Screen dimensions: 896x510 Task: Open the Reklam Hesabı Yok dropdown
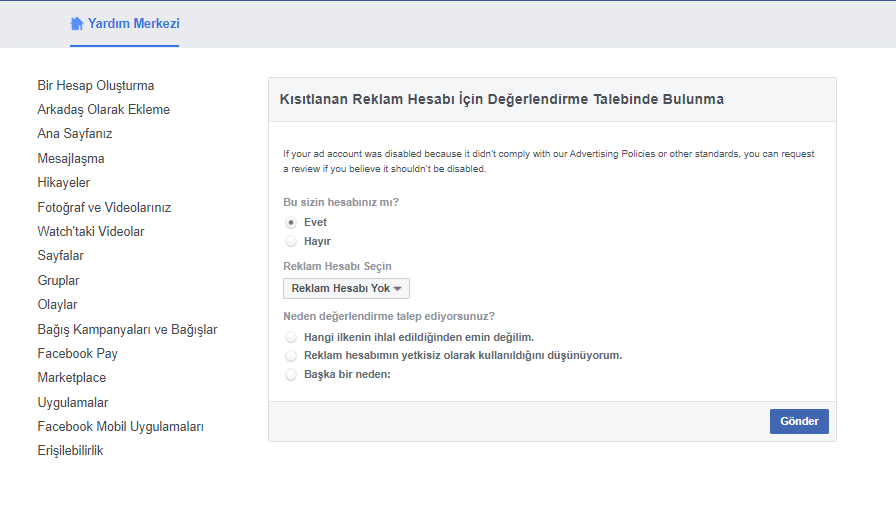click(x=346, y=288)
